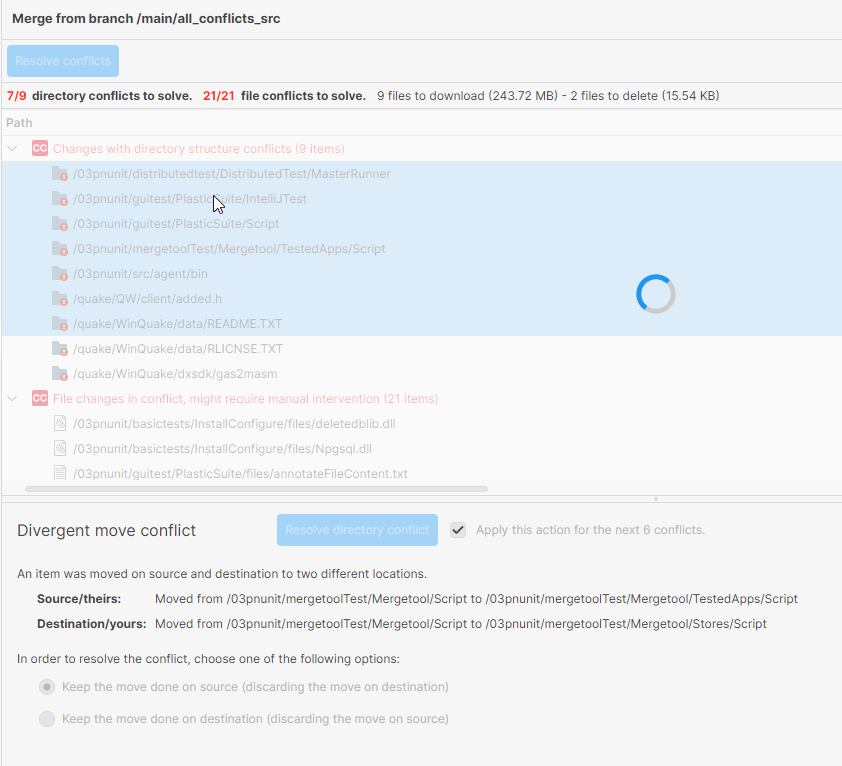Select keep the move done on source
Viewport: 842px width, 766px height.
[47, 687]
